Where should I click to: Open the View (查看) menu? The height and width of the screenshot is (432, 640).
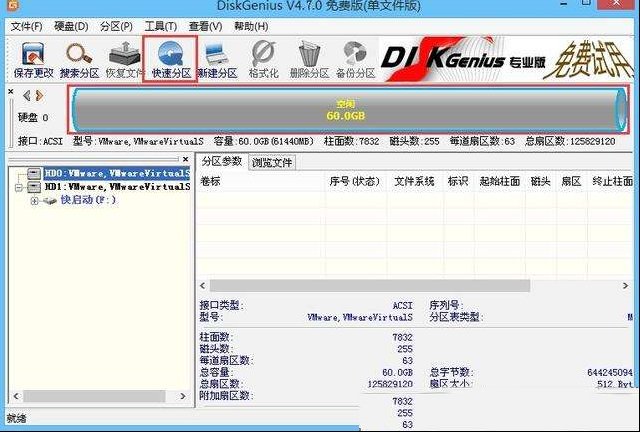(205, 27)
